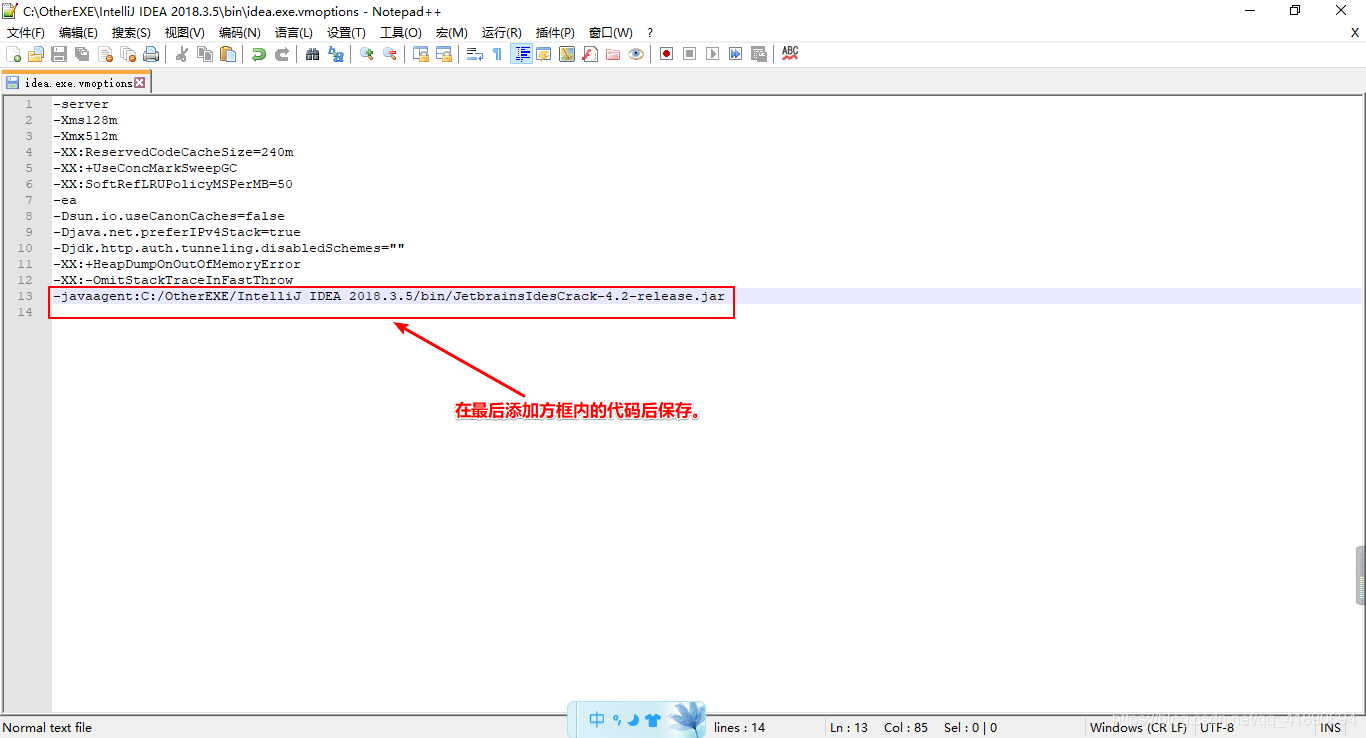Select the idea.exe.vmoptions tab

(x=78, y=83)
